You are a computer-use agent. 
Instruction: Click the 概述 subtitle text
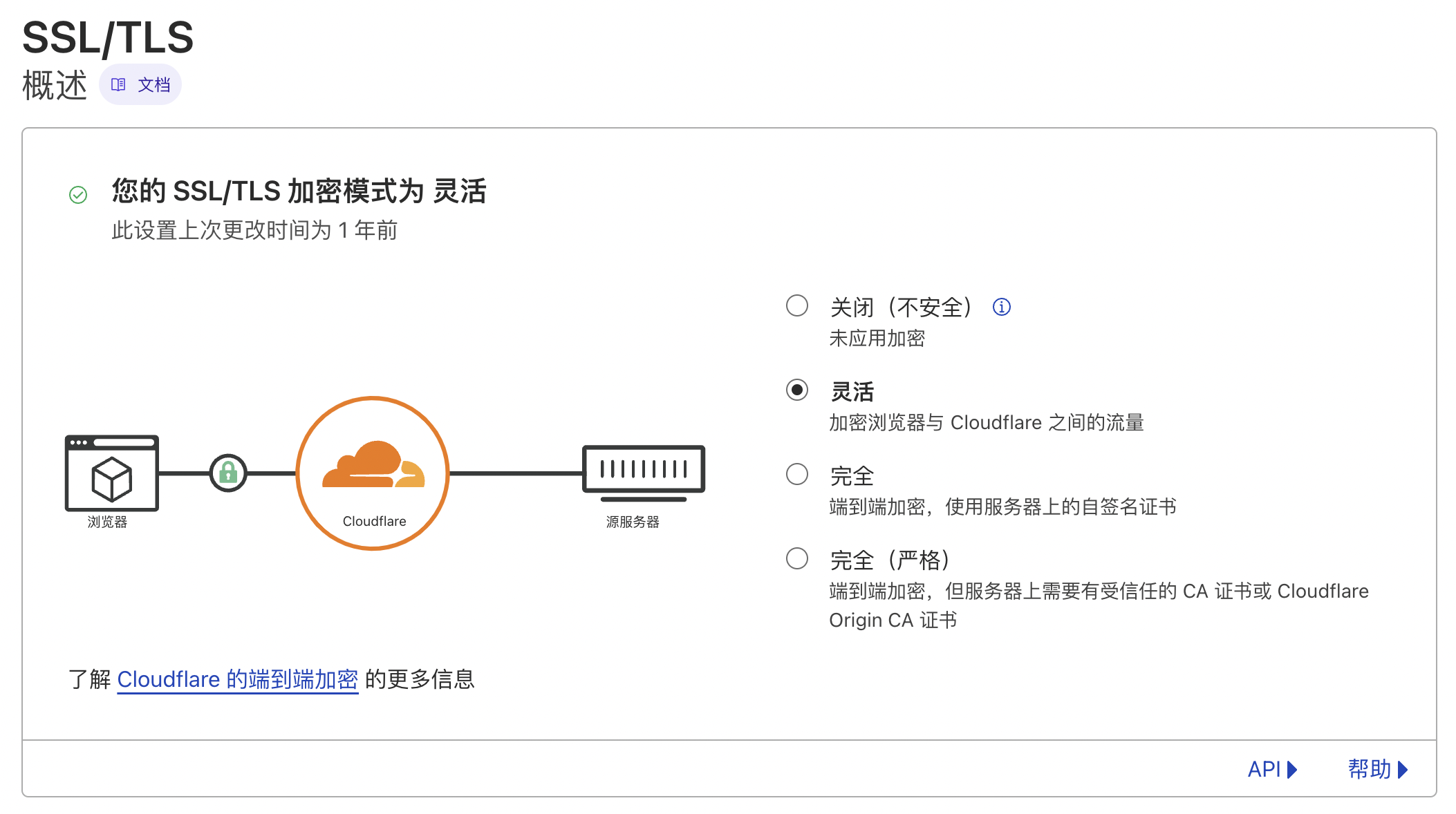[x=55, y=85]
